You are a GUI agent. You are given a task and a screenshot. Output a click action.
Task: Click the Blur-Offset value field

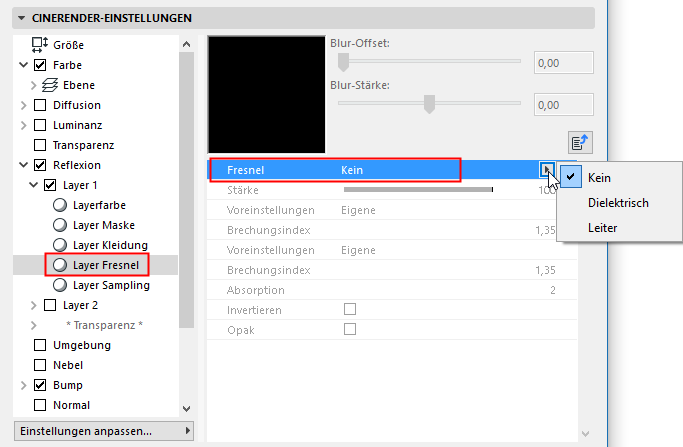point(564,63)
